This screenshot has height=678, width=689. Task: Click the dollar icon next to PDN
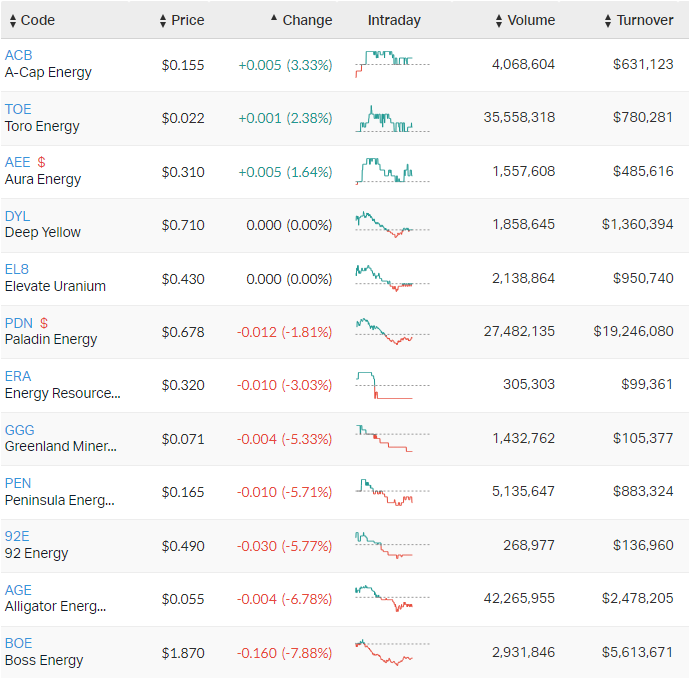pos(44,323)
